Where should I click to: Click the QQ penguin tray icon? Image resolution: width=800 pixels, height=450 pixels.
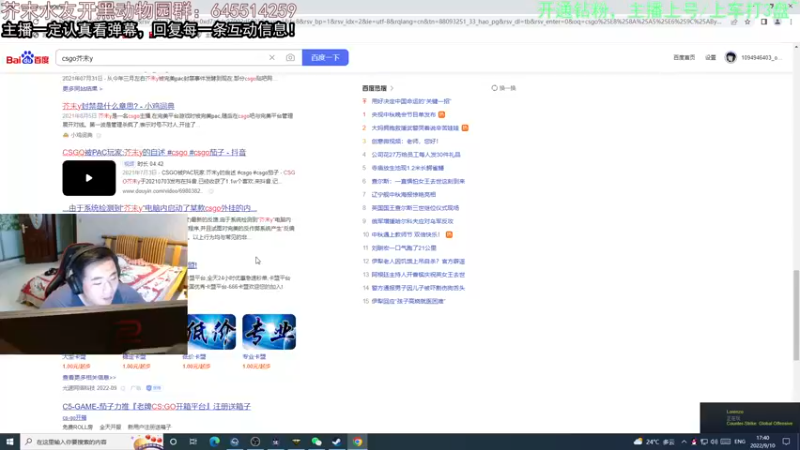[x=694, y=442]
